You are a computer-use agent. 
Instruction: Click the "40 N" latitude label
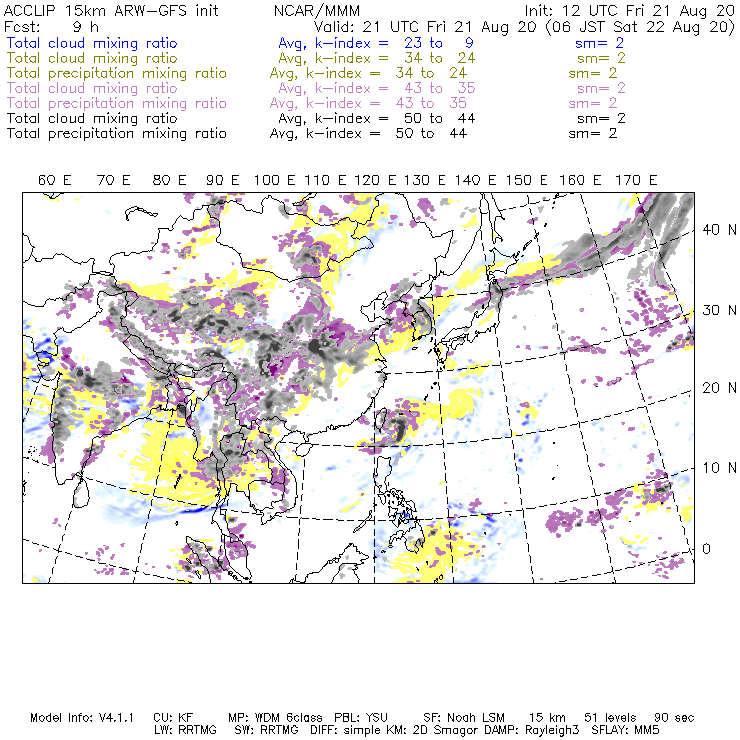pyautogui.click(x=719, y=230)
